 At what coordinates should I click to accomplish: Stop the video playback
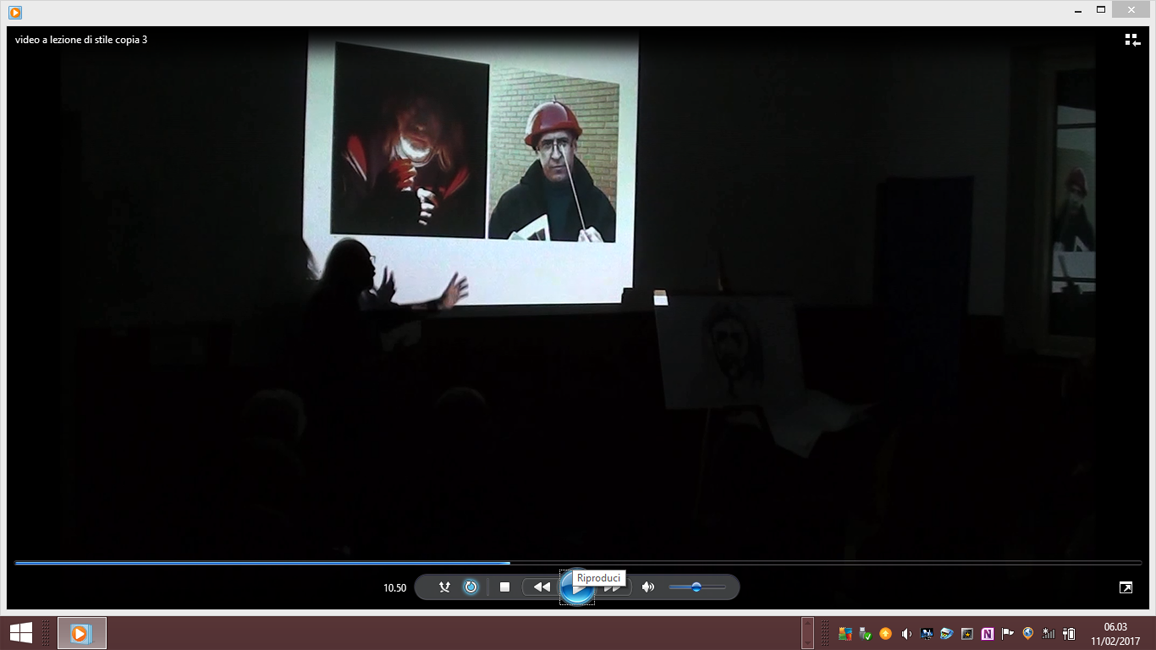pos(504,587)
